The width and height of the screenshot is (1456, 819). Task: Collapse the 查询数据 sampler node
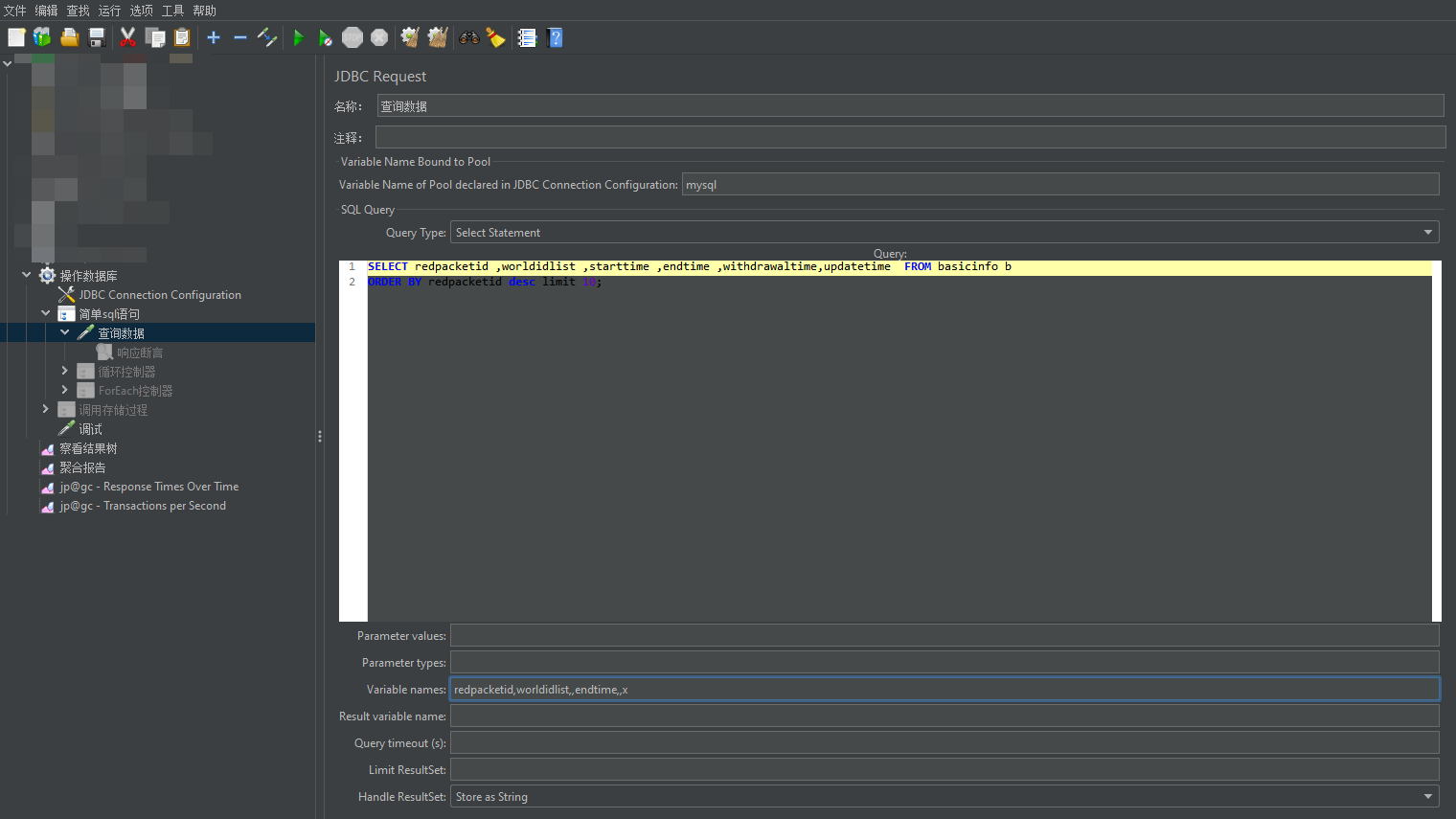(x=64, y=332)
